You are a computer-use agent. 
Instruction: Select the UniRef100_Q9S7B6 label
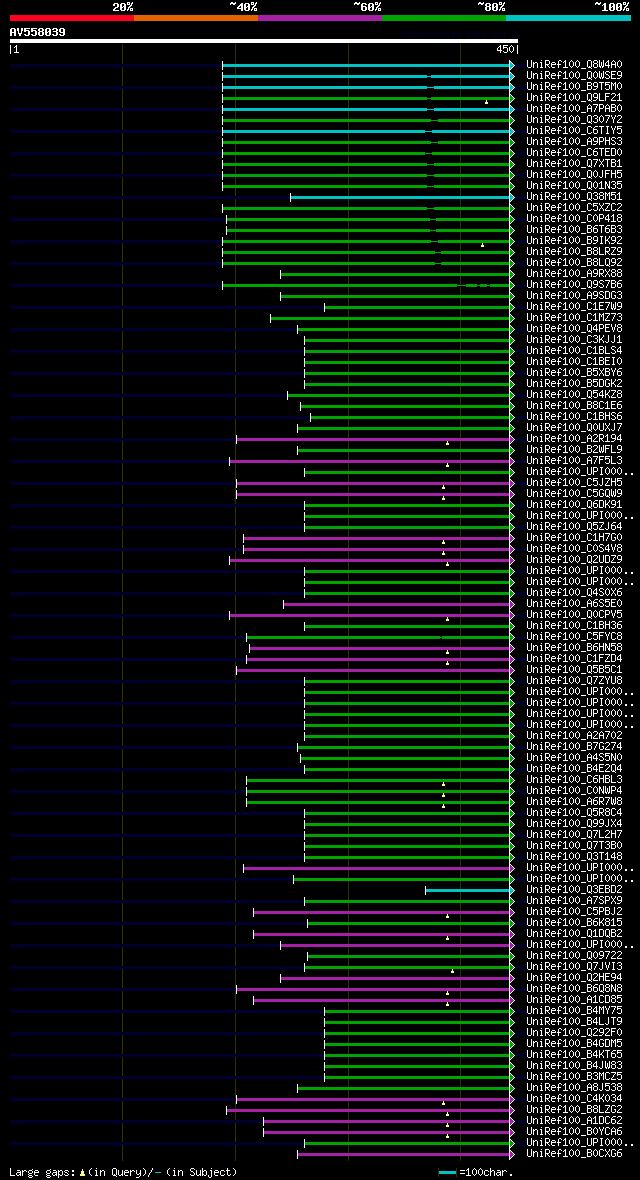point(574,285)
